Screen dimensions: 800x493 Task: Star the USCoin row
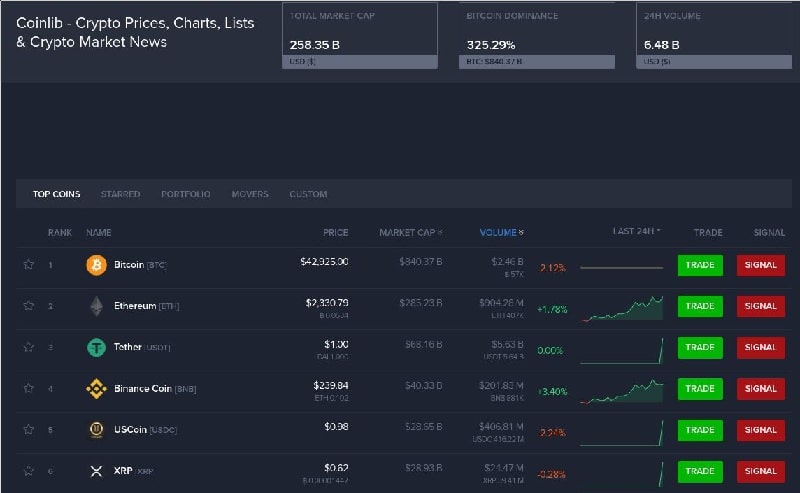(x=29, y=429)
